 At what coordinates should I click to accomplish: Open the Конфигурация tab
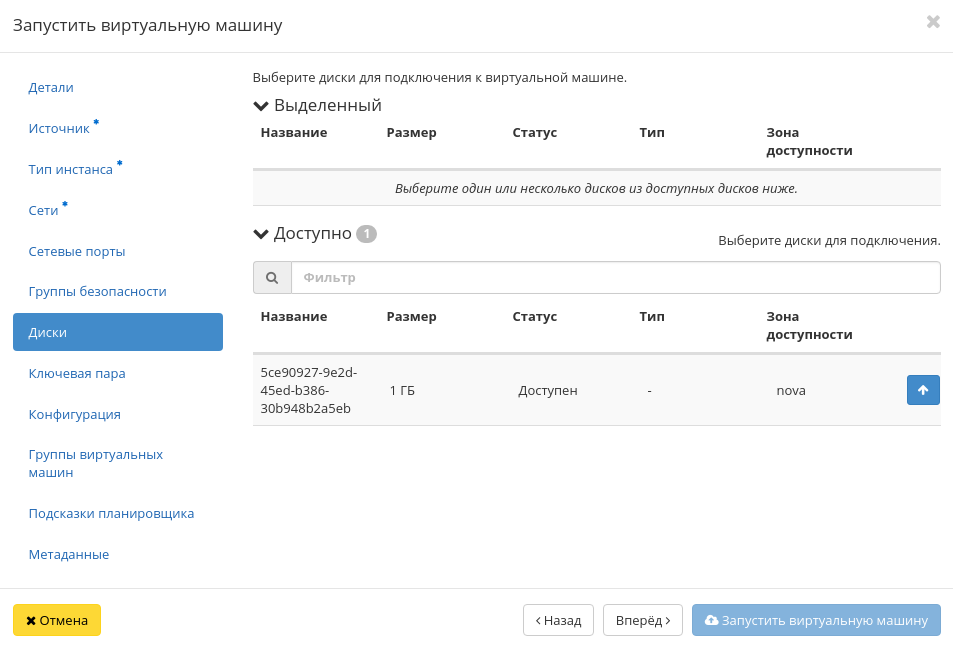75,414
